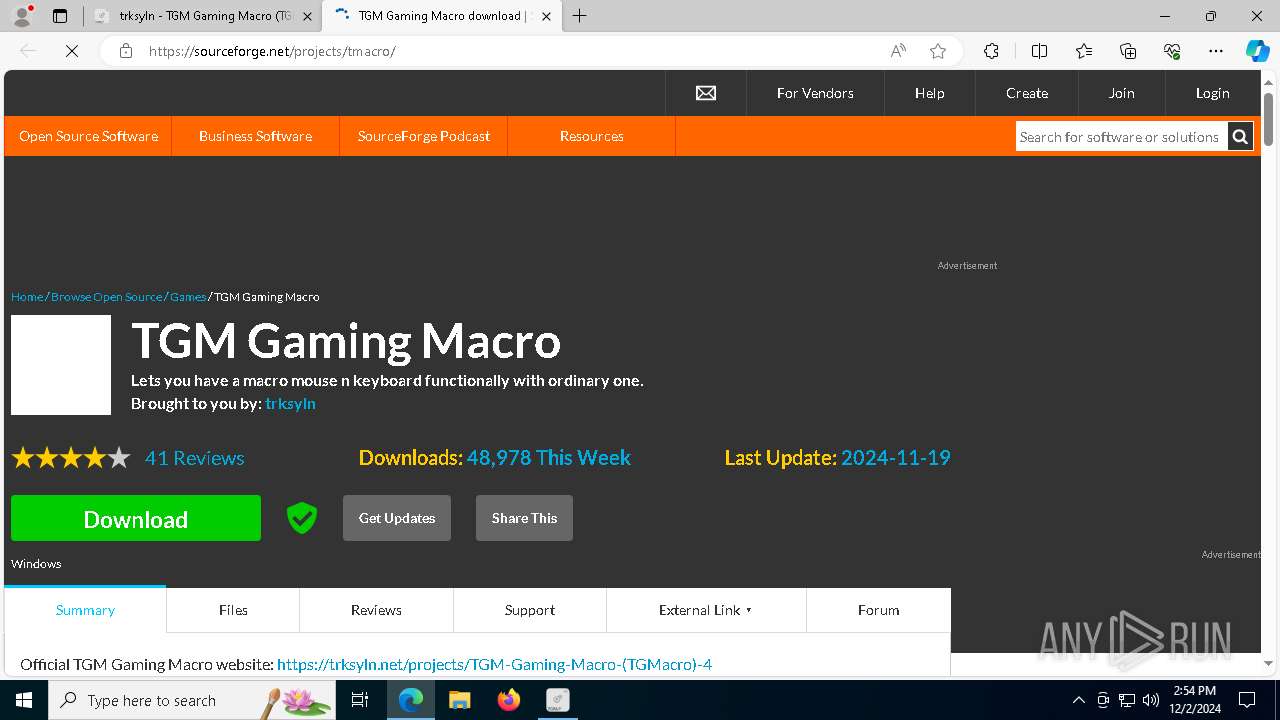Viewport: 1280px width, 720px height.
Task: Click Create in header
Action: 1027,93
